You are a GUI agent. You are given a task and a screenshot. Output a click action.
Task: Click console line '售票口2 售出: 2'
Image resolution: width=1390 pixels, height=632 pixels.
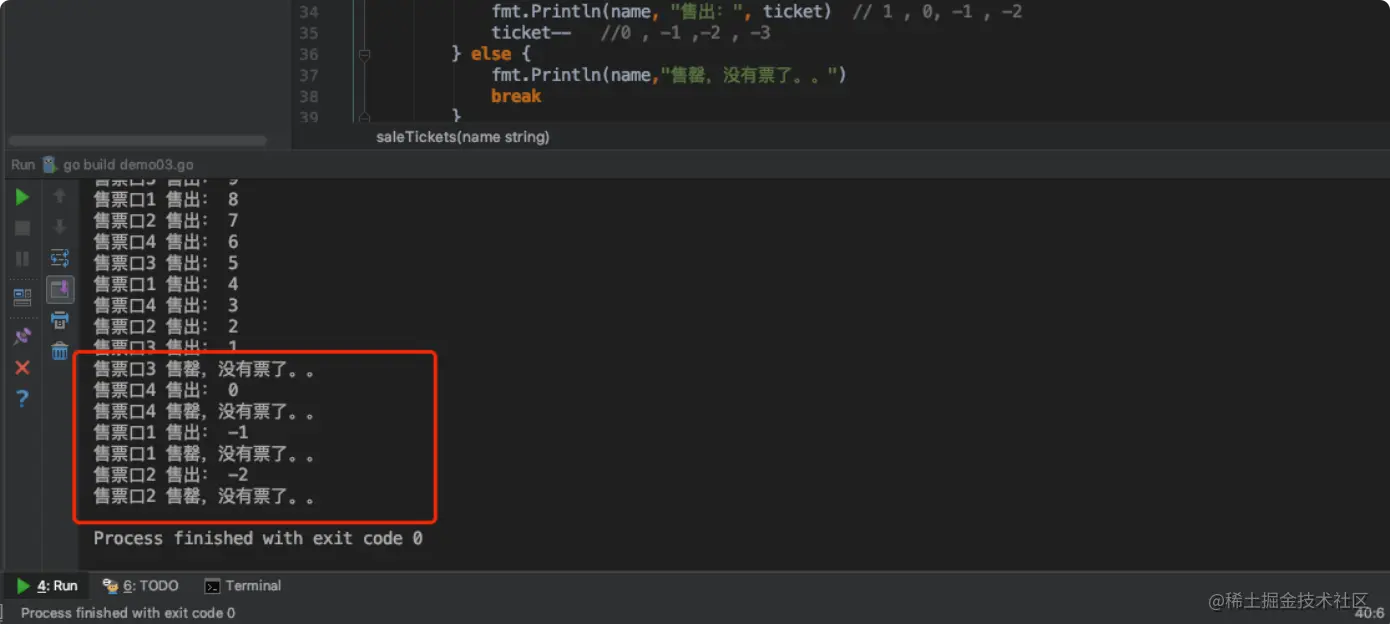(x=166, y=326)
